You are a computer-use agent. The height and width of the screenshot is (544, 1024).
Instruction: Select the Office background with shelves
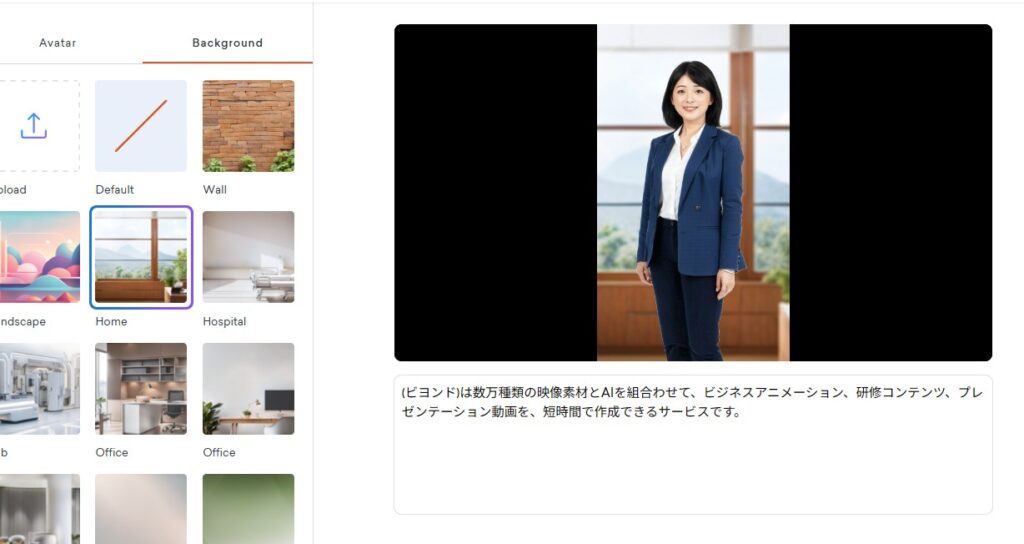140,389
